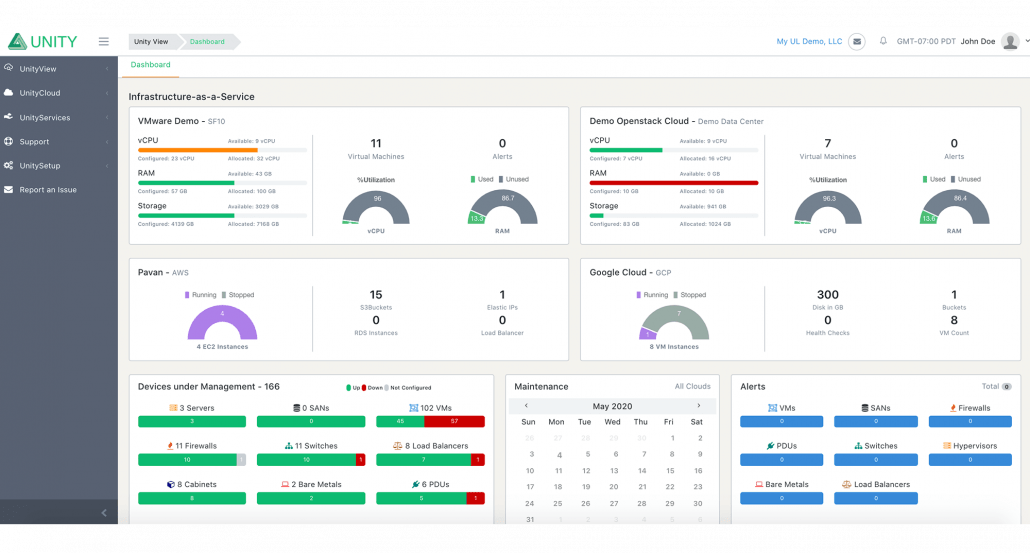Click the Report an Issue envelope icon
The width and height of the screenshot is (1030, 553).
click(9, 190)
